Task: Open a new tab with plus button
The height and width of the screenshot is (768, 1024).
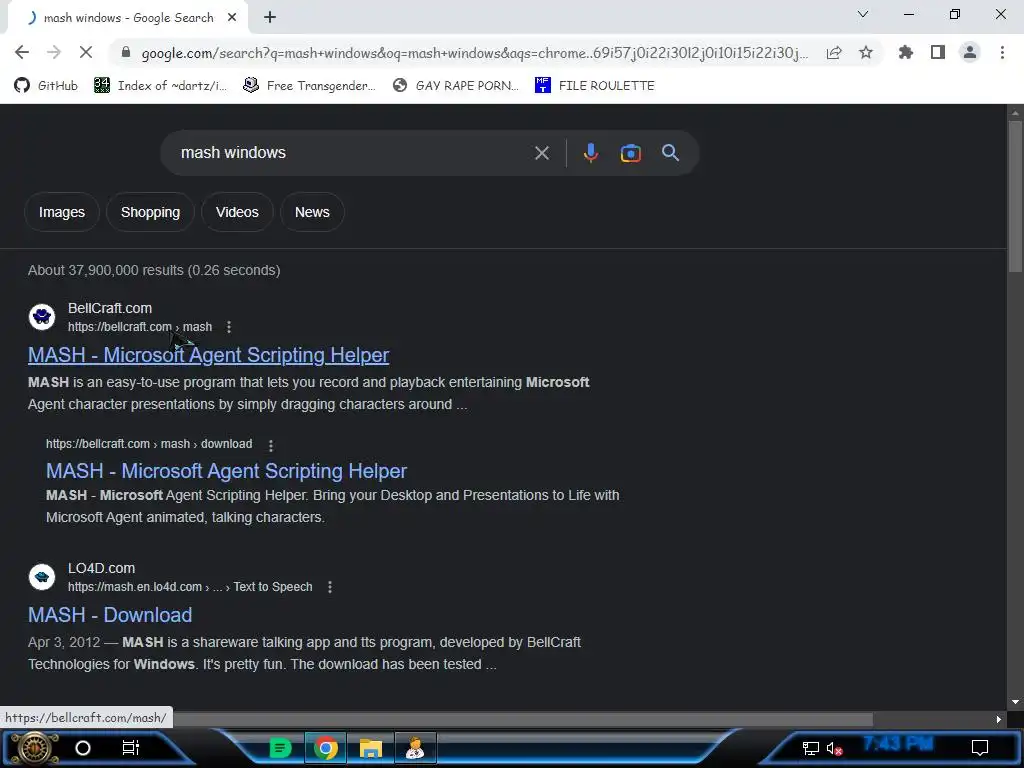Action: [270, 18]
